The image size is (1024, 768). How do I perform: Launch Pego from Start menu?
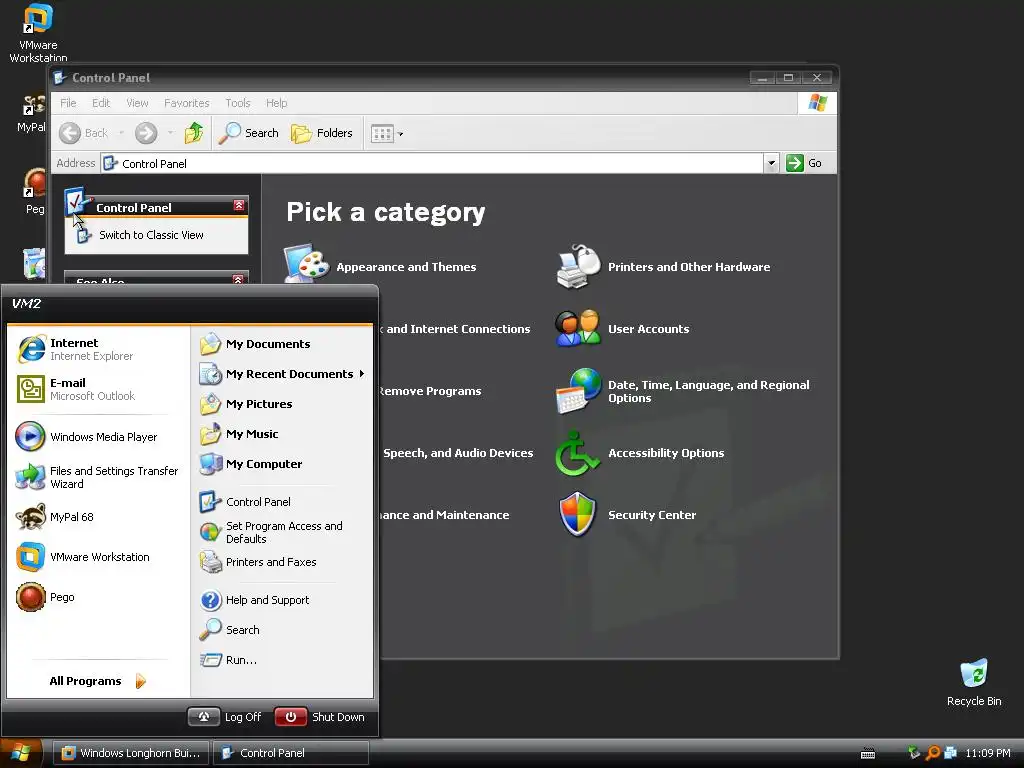98,597
